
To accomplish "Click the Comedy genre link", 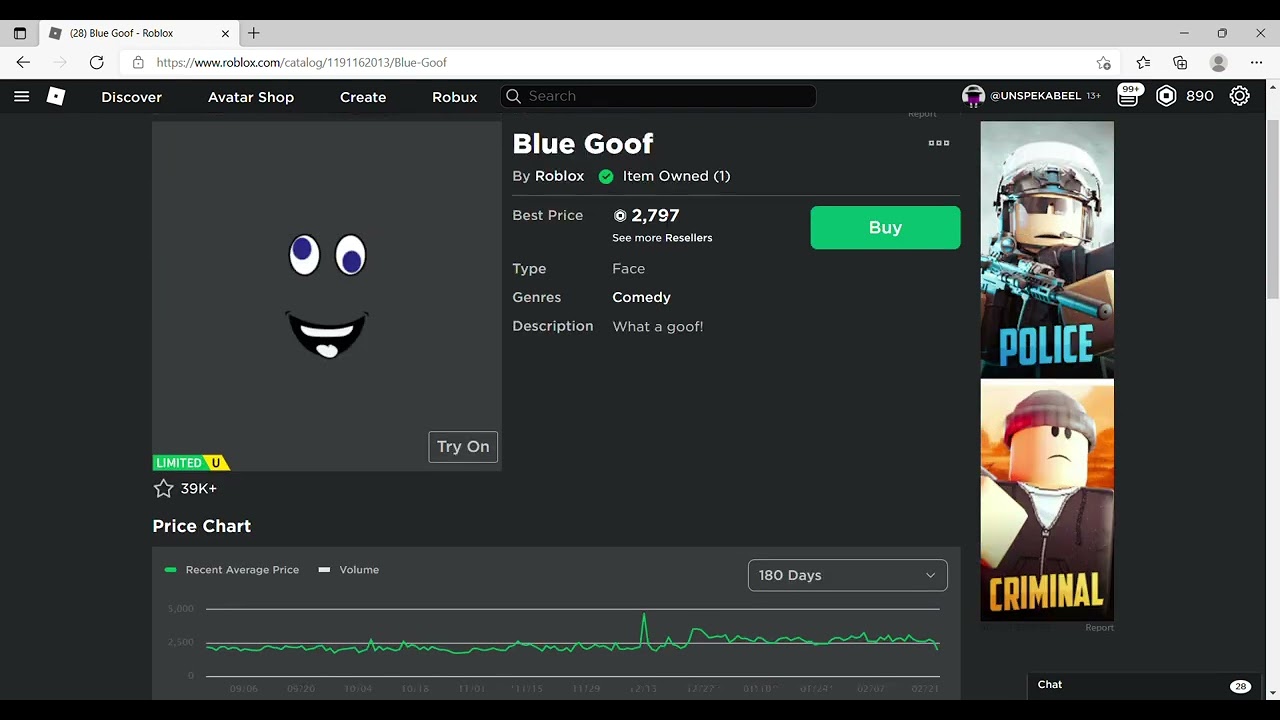I will (641, 297).
